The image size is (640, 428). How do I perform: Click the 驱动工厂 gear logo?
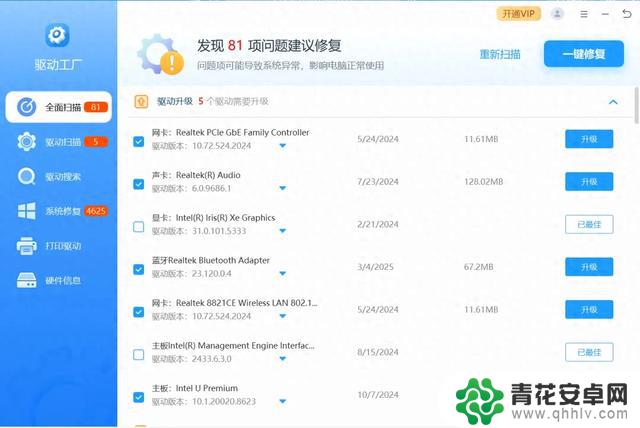point(57,35)
